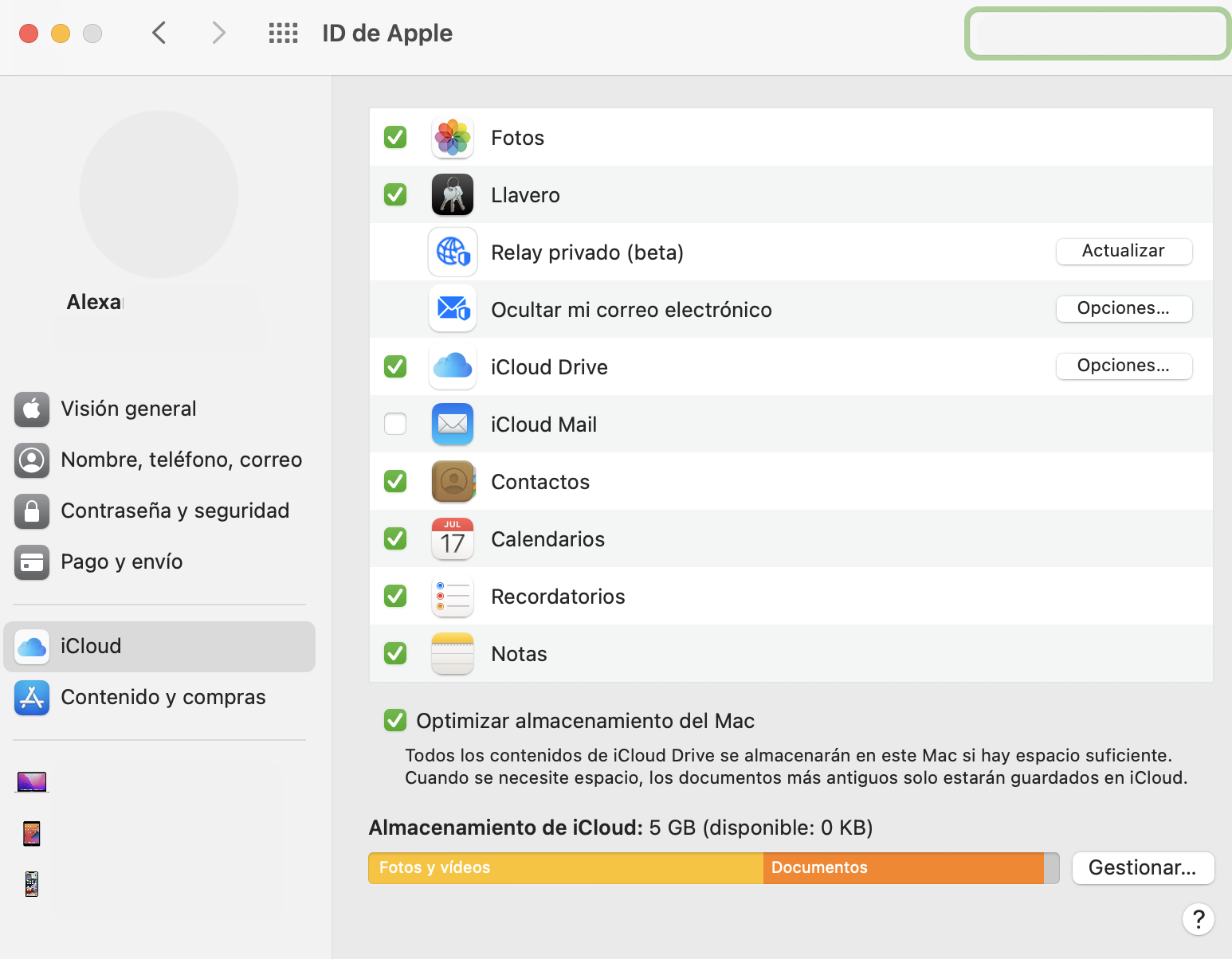Click Documentos storage bar segment
Screen dimensions: 1232x959
click(x=904, y=868)
